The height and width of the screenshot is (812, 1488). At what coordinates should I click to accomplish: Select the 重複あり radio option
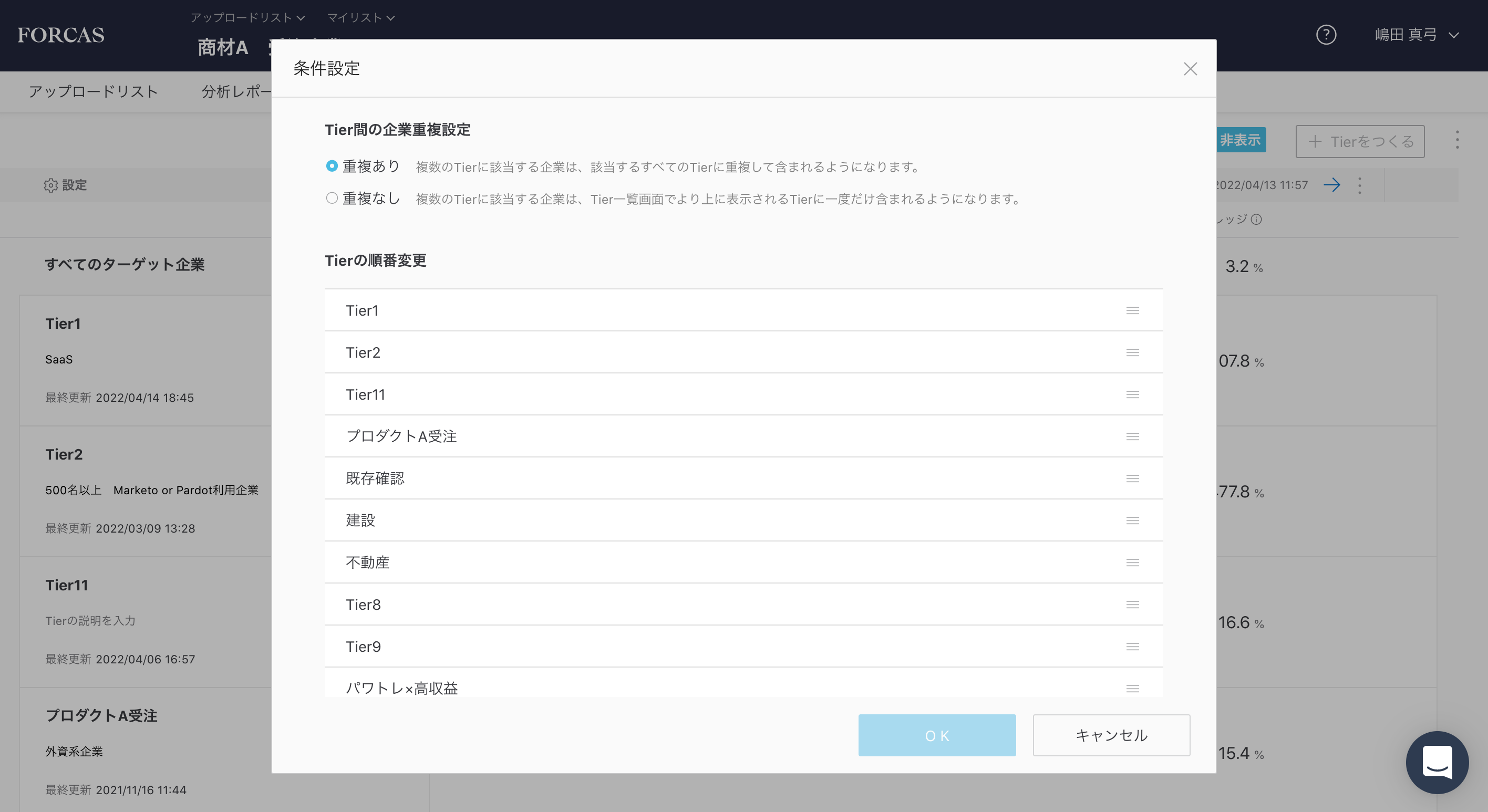pos(332,166)
